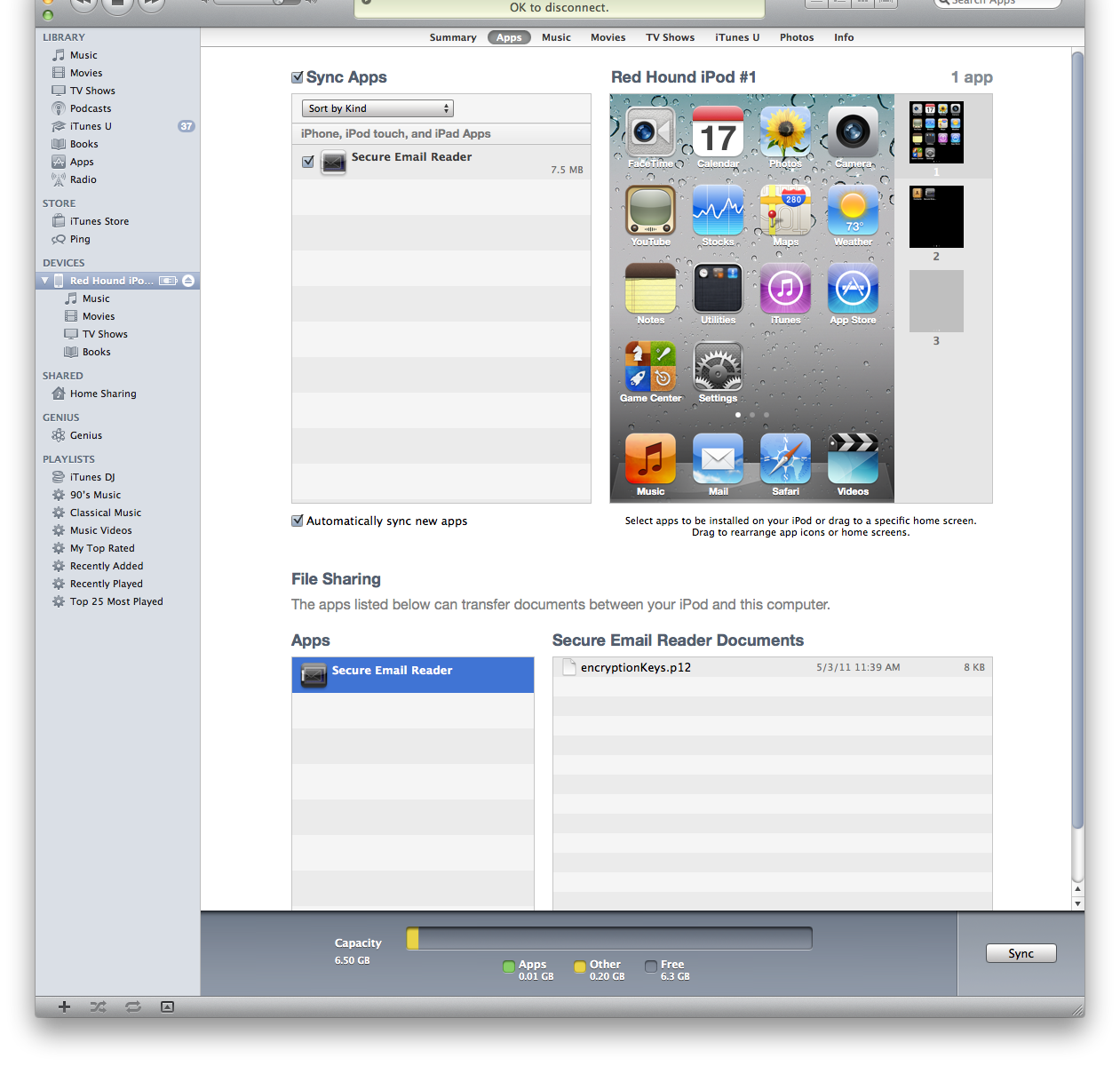The height and width of the screenshot is (1066, 1120).
Task: Toggle the Sync Apps checkbox
Action: click(298, 78)
